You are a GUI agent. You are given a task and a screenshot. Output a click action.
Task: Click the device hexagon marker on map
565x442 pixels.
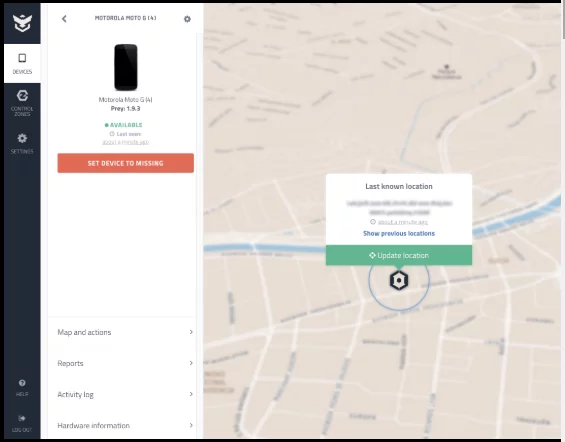point(399,280)
